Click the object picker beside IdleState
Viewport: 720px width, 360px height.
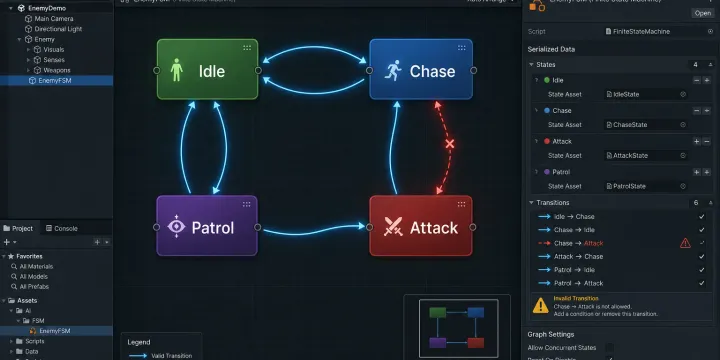[x=683, y=94]
